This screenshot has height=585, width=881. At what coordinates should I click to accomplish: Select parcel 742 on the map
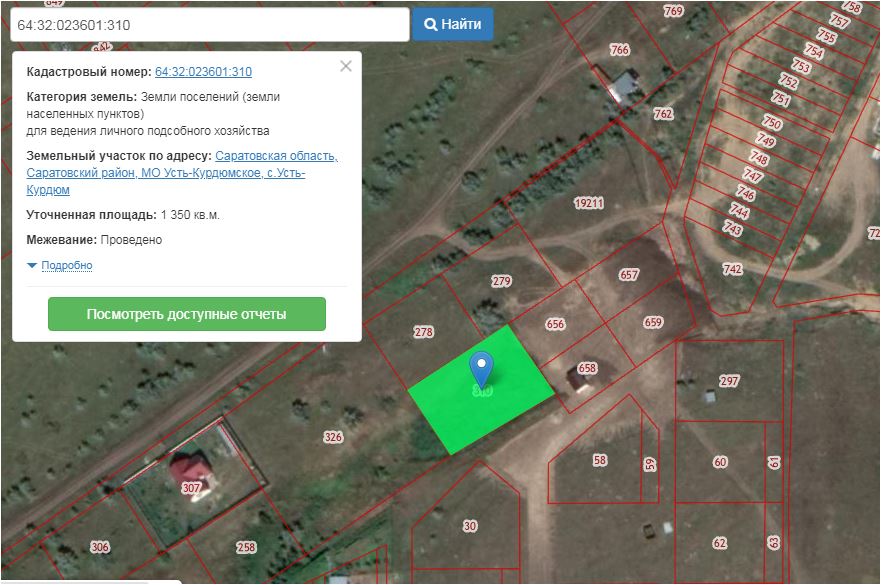click(x=732, y=269)
